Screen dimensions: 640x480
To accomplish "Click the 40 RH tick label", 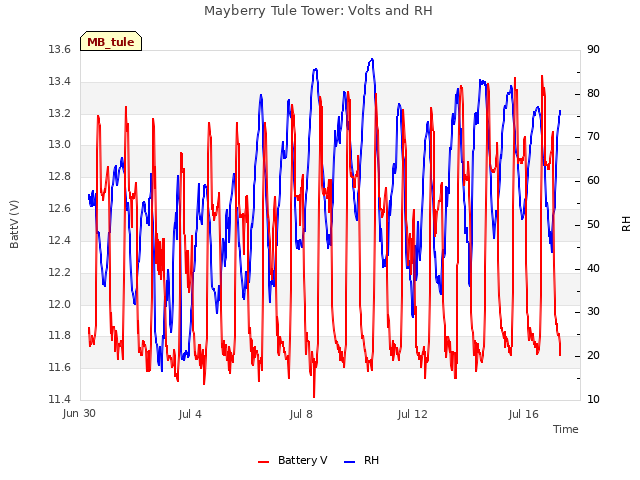I will (593, 269).
